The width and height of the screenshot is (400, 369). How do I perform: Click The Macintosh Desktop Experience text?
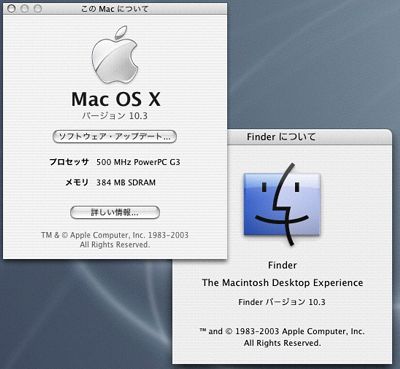282,283
